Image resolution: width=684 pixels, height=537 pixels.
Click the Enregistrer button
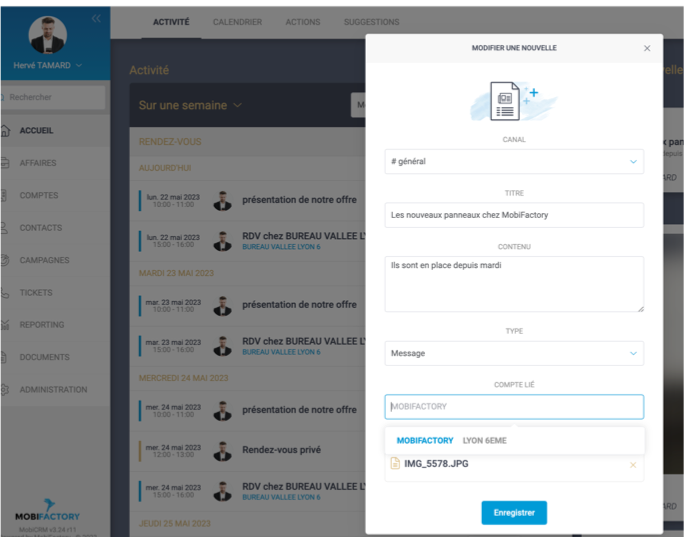click(514, 512)
